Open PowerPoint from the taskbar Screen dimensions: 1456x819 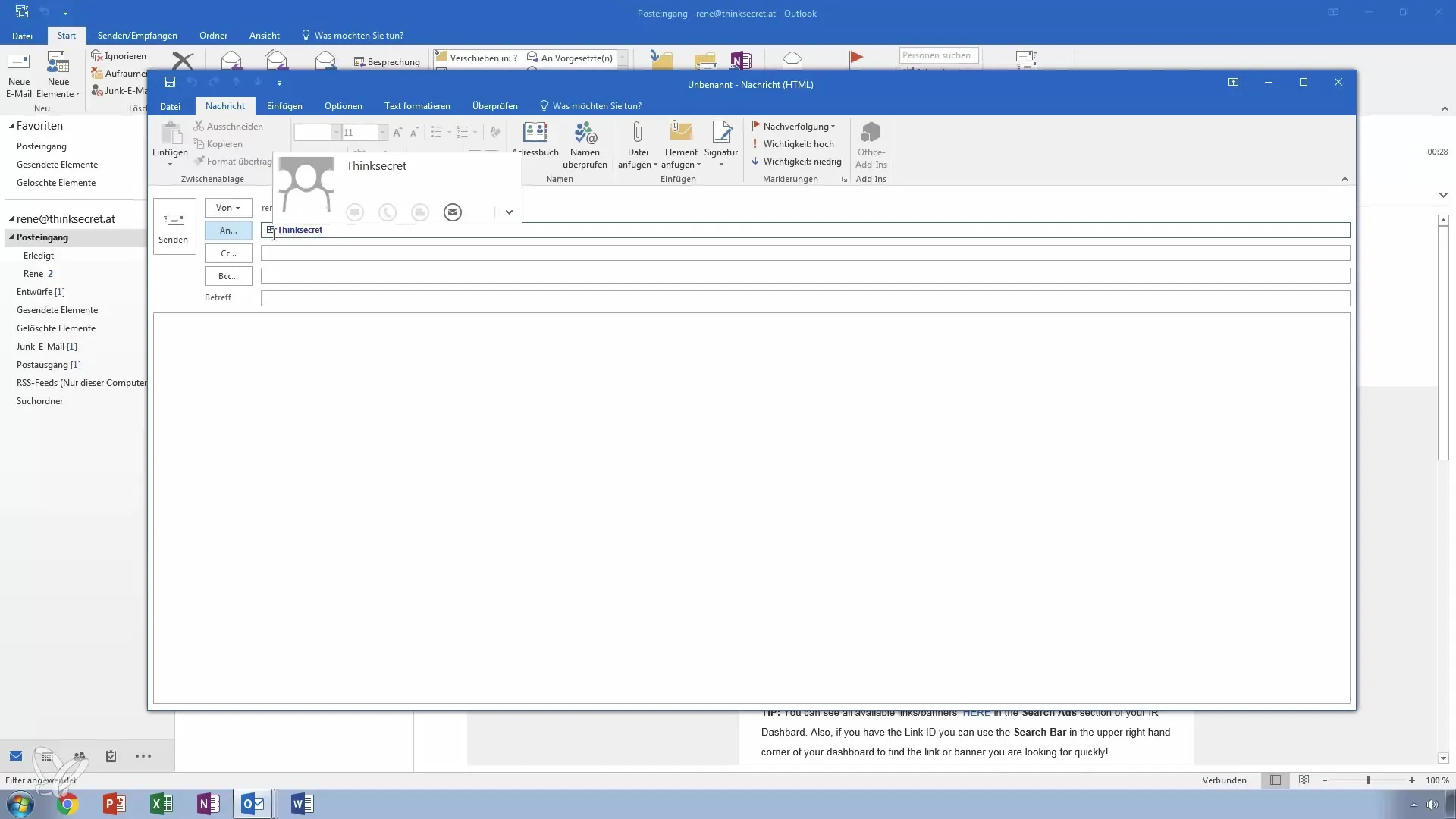coord(115,804)
